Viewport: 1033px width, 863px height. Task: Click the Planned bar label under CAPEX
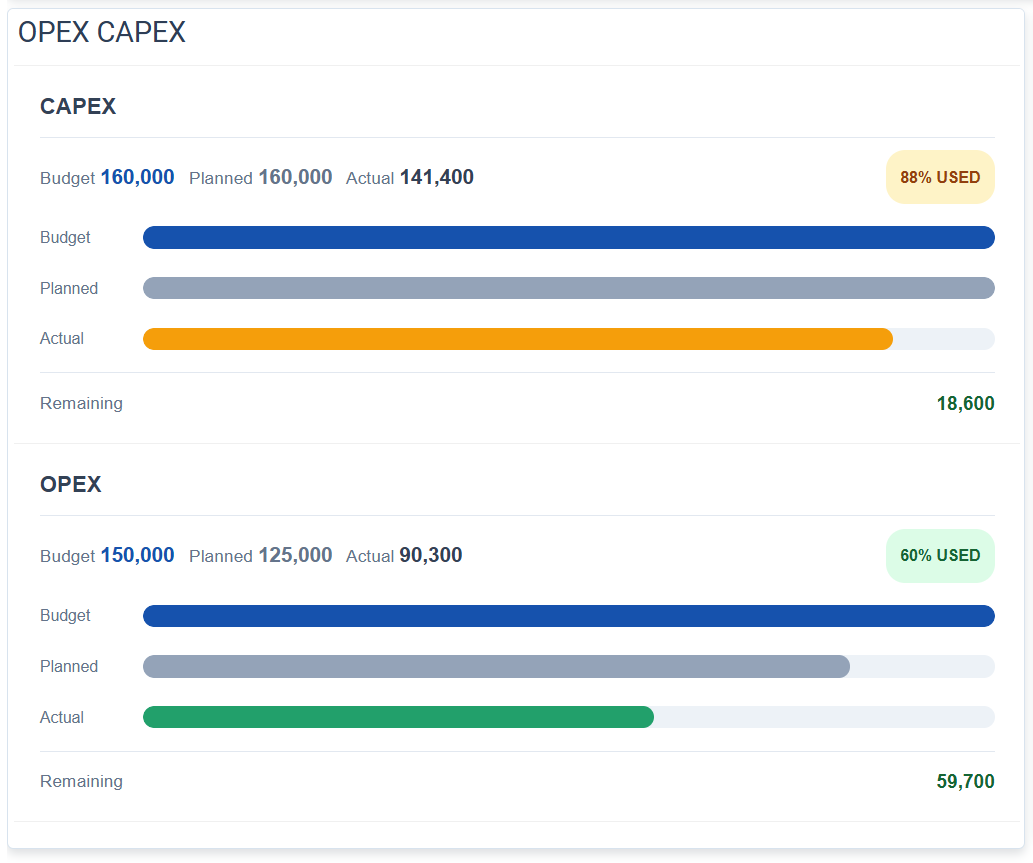point(69,288)
